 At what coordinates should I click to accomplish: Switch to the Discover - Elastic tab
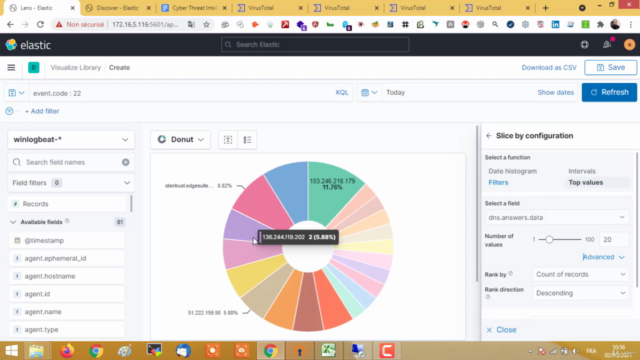118,8
